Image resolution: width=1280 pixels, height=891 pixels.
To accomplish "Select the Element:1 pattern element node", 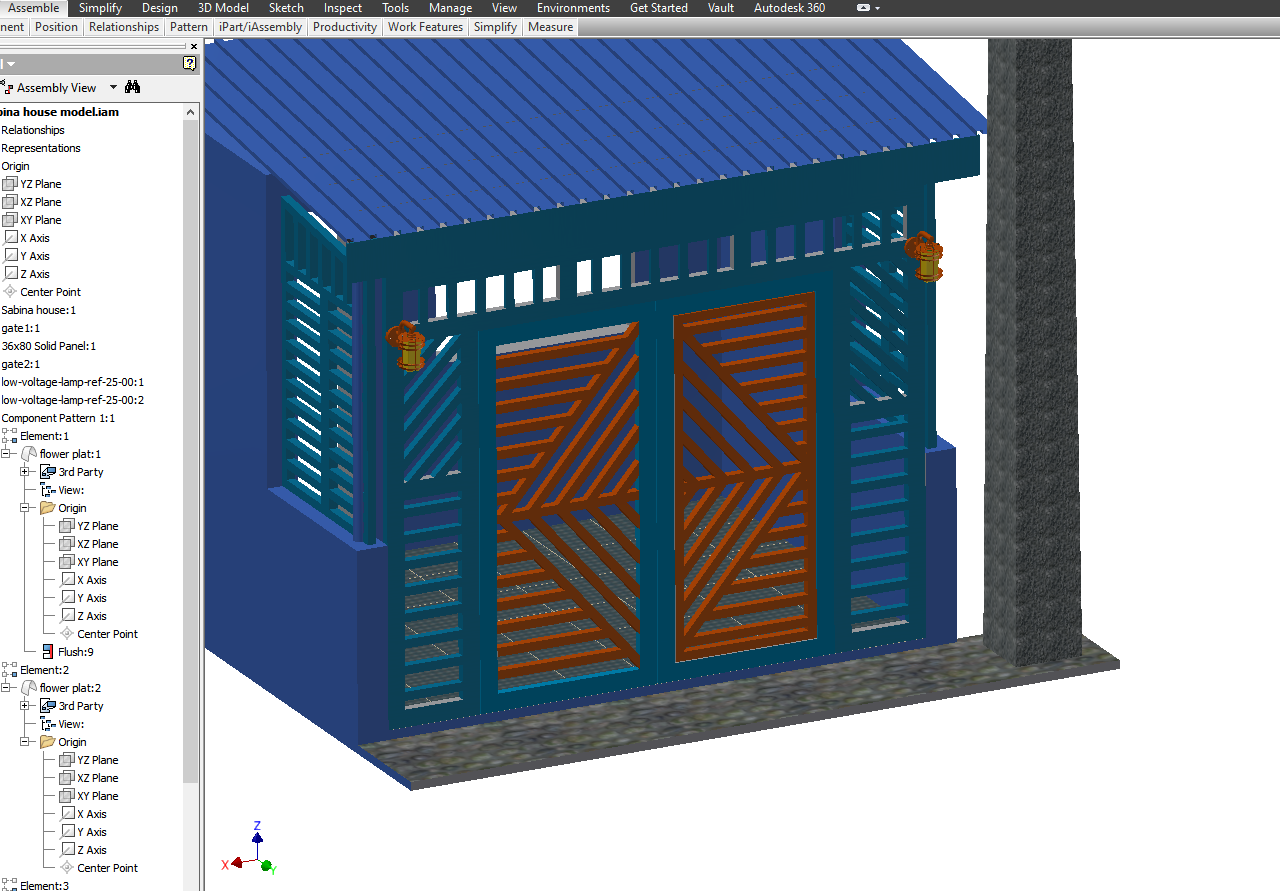I will (x=36, y=436).
